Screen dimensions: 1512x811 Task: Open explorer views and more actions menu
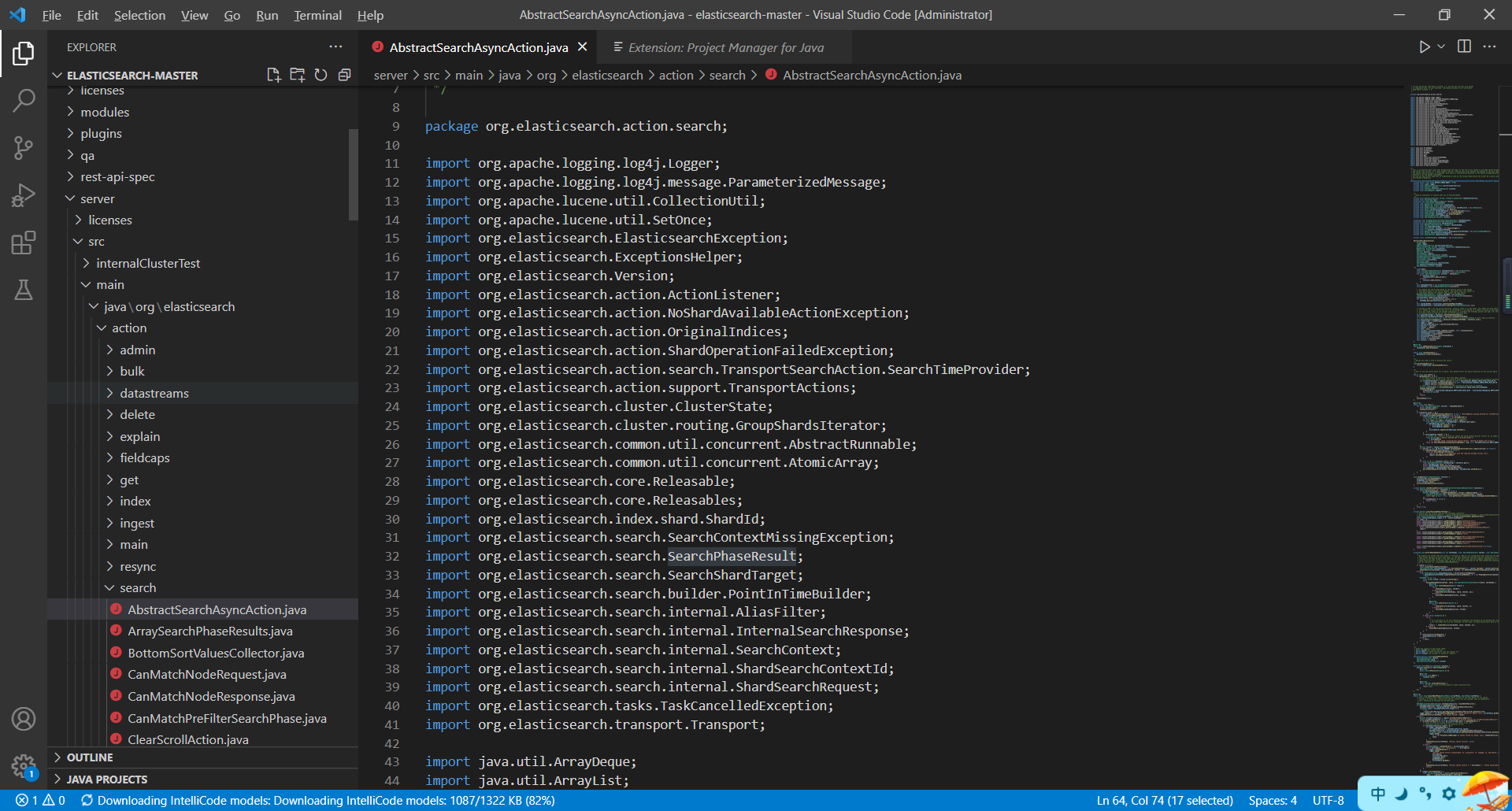click(x=336, y=47)
